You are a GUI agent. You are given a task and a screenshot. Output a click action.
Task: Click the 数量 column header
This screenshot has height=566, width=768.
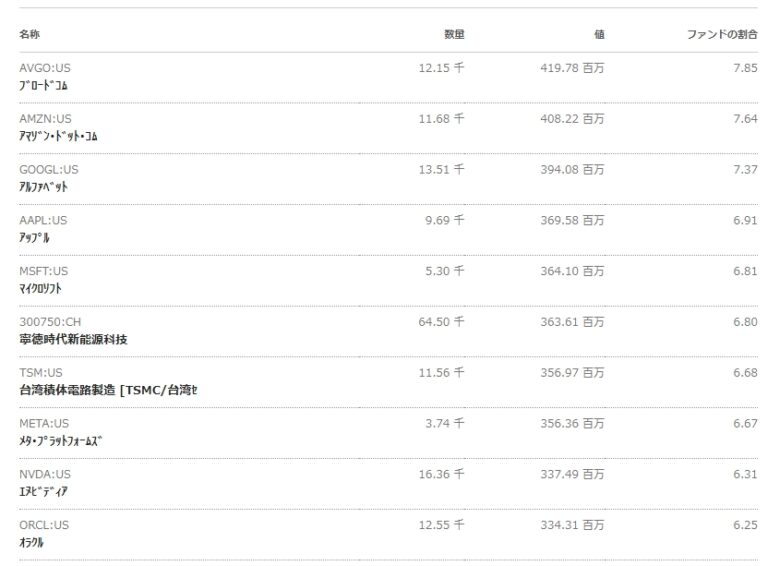pyautogui.click(x=454, y=35)
